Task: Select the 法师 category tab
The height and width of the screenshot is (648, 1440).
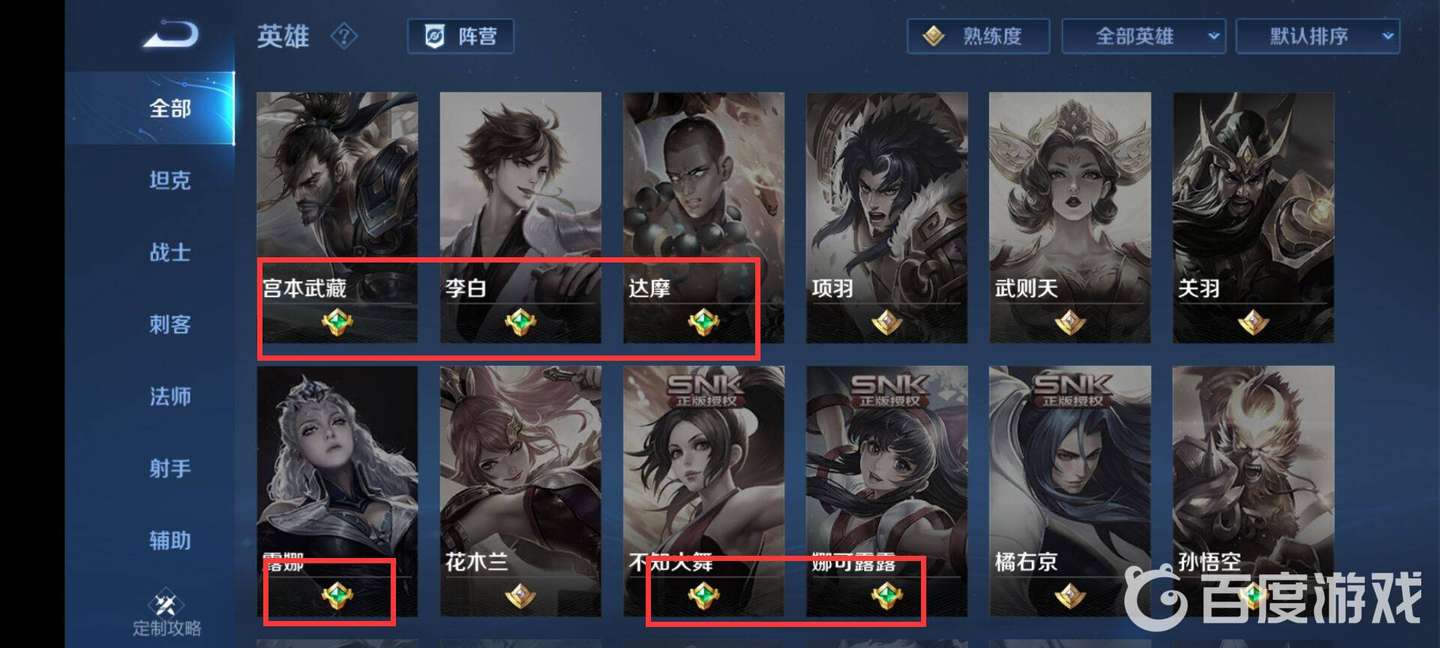Action: 169,397
